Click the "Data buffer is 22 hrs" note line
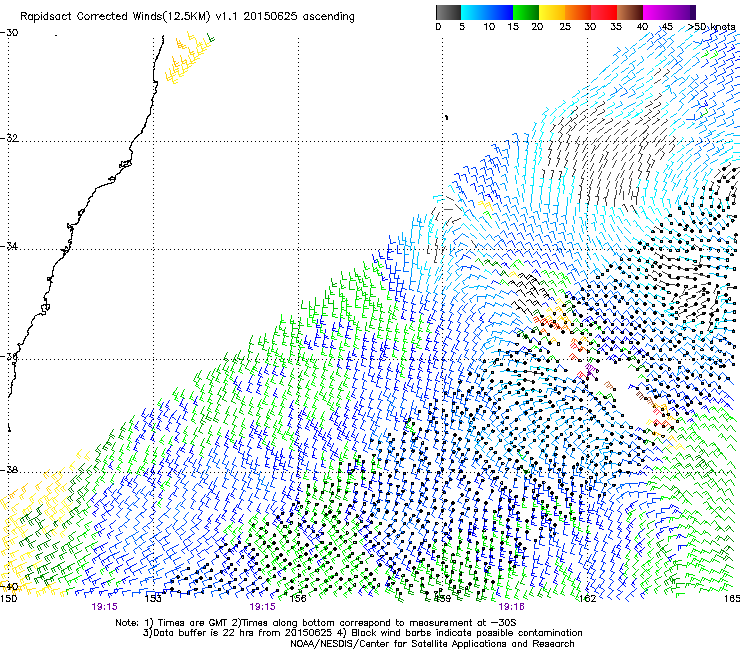 pos(362,633)
